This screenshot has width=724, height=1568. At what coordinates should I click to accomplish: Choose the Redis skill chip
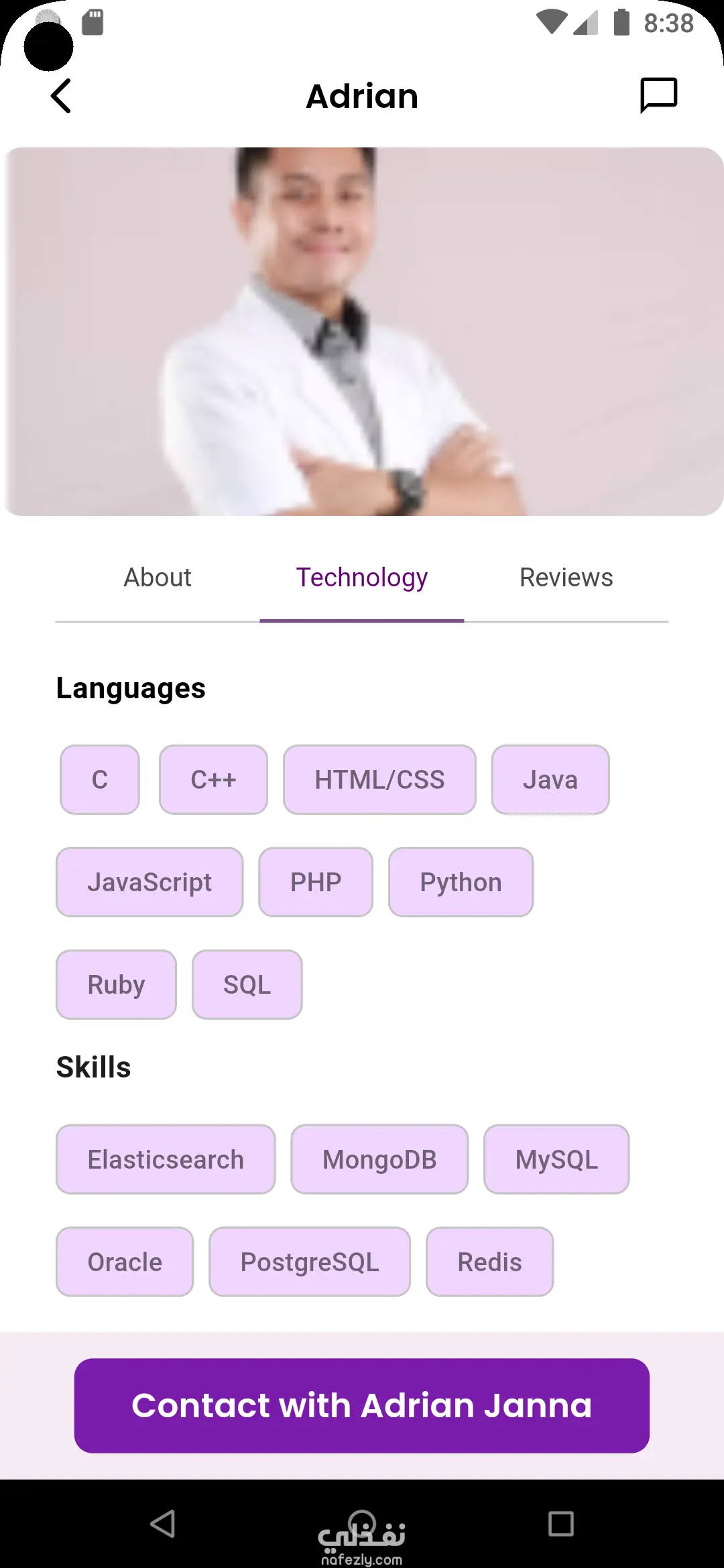click(x=489, y=1262)
